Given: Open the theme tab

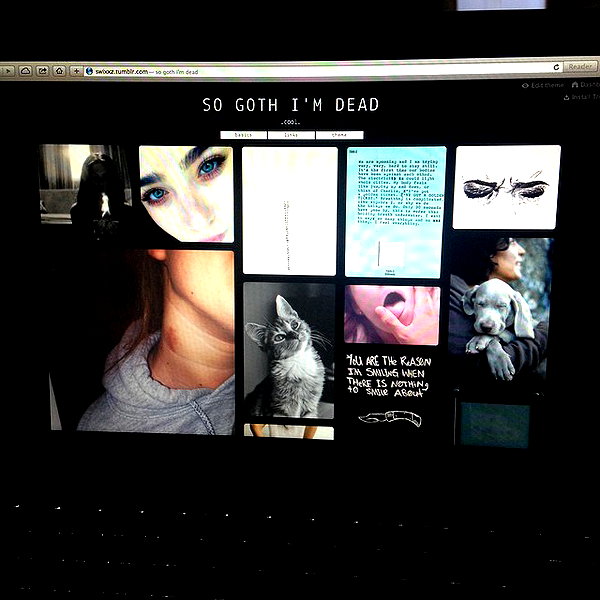Looking at the screenshot, I should tap(339, 135).
